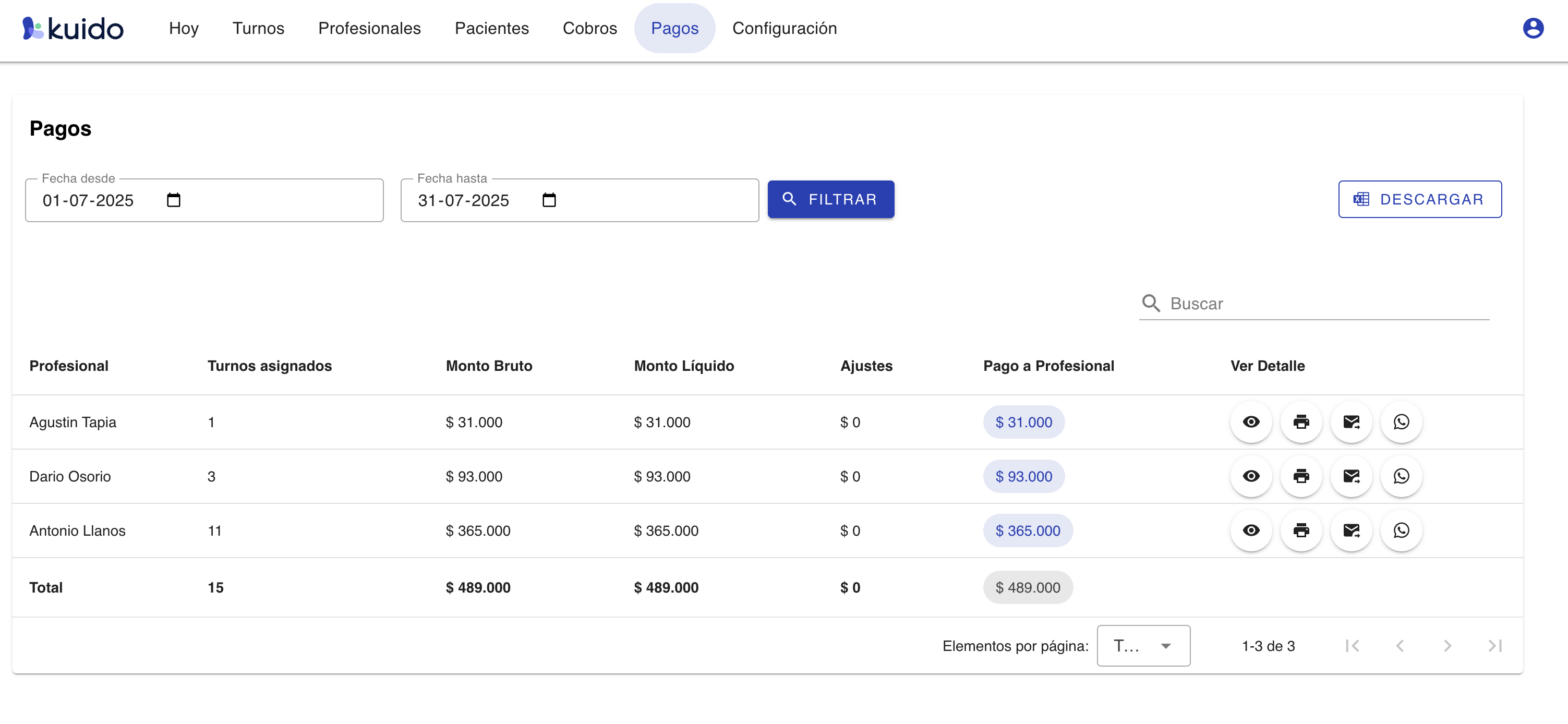Navigate to Pacientes

pyautogui.click(x=492, y=28)
